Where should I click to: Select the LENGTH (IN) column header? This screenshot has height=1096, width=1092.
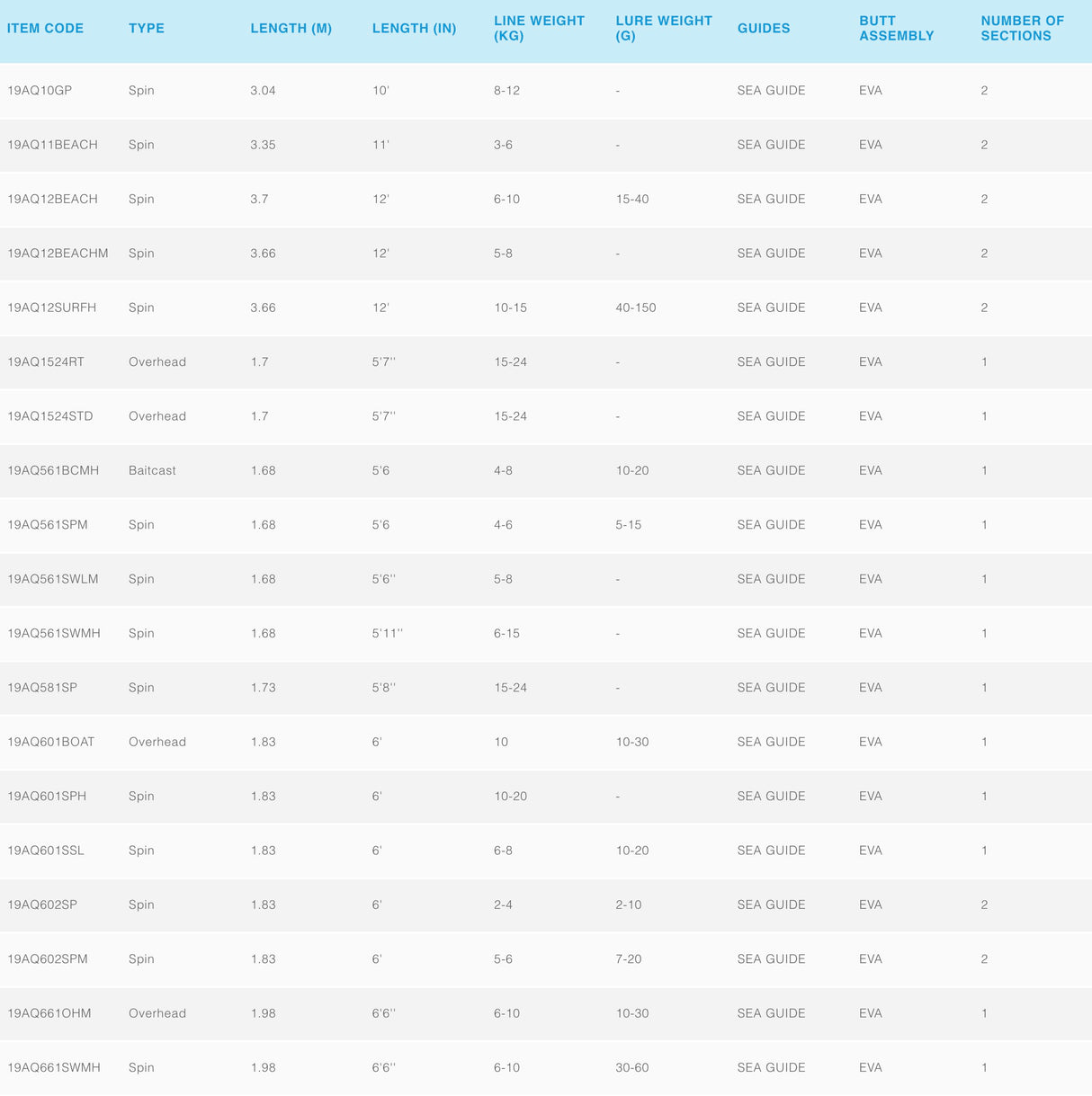coord(414,29)
